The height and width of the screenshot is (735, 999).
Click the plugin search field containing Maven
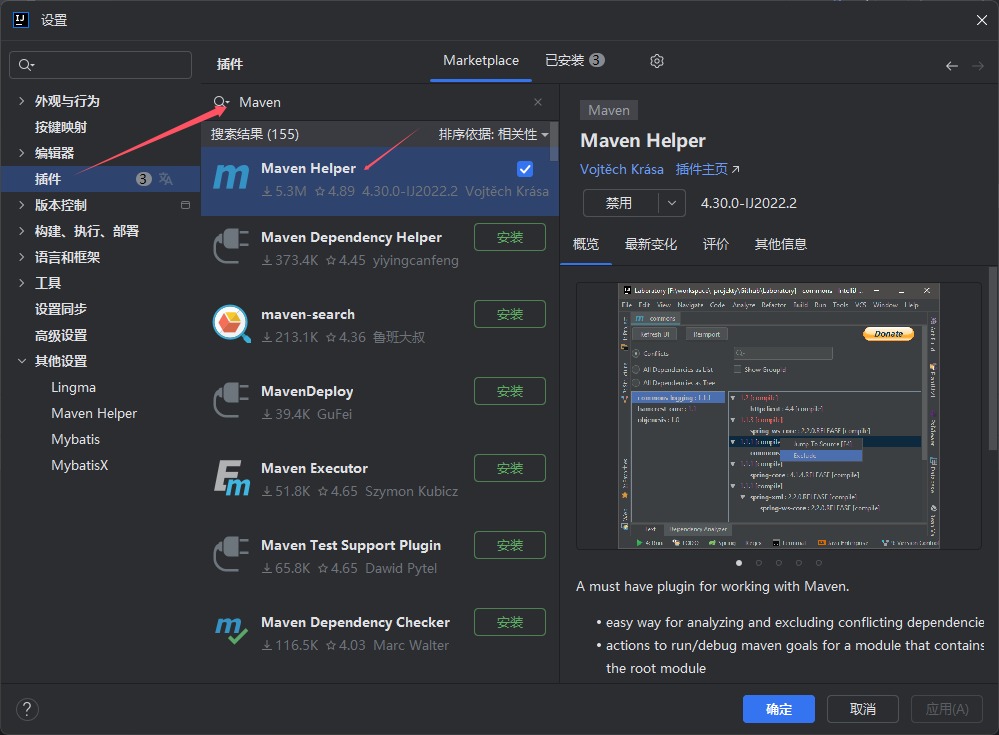point(379,102)
